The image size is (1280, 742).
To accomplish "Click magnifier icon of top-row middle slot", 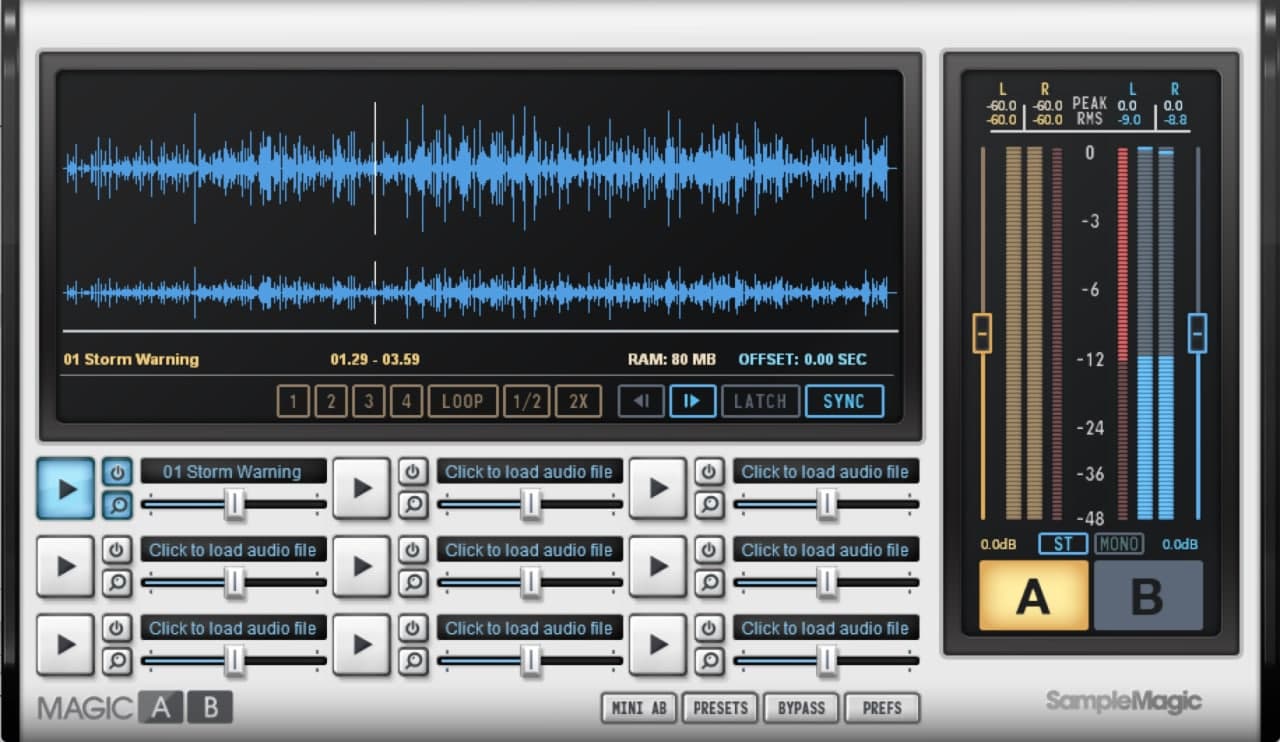I will [x=413, y=504].
